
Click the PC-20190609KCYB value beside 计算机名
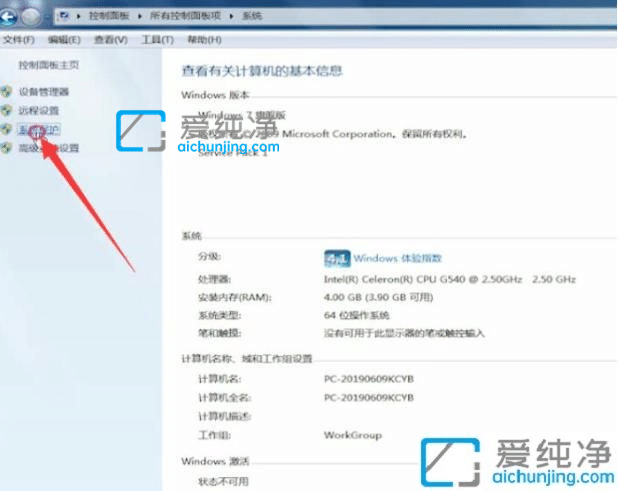[x=369, y=379]
